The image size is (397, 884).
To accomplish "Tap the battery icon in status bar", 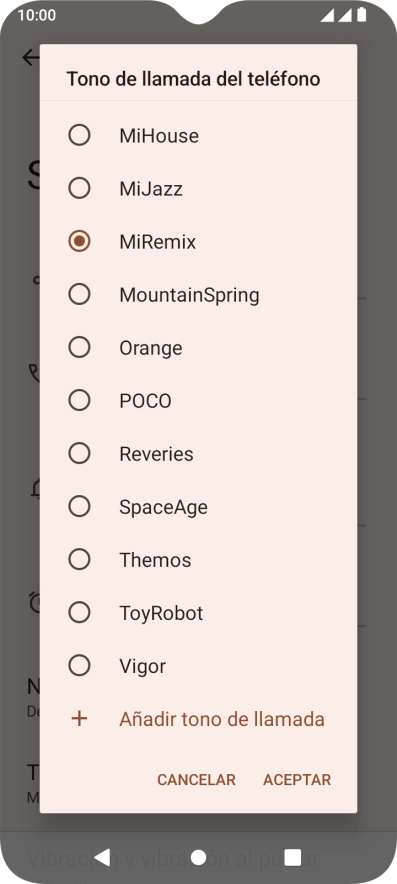I will (361, 15).
